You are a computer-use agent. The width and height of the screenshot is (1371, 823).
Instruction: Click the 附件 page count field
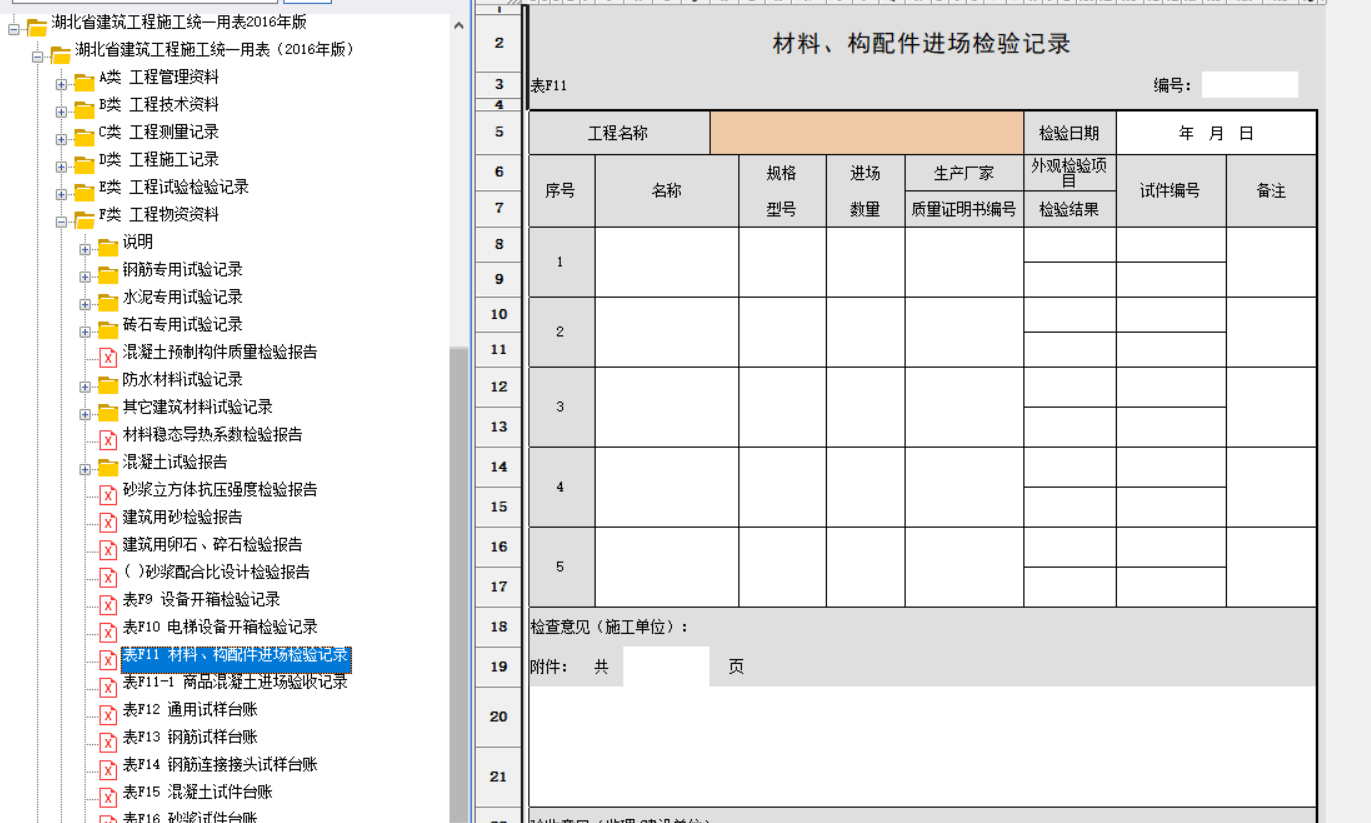click(666, 667)
